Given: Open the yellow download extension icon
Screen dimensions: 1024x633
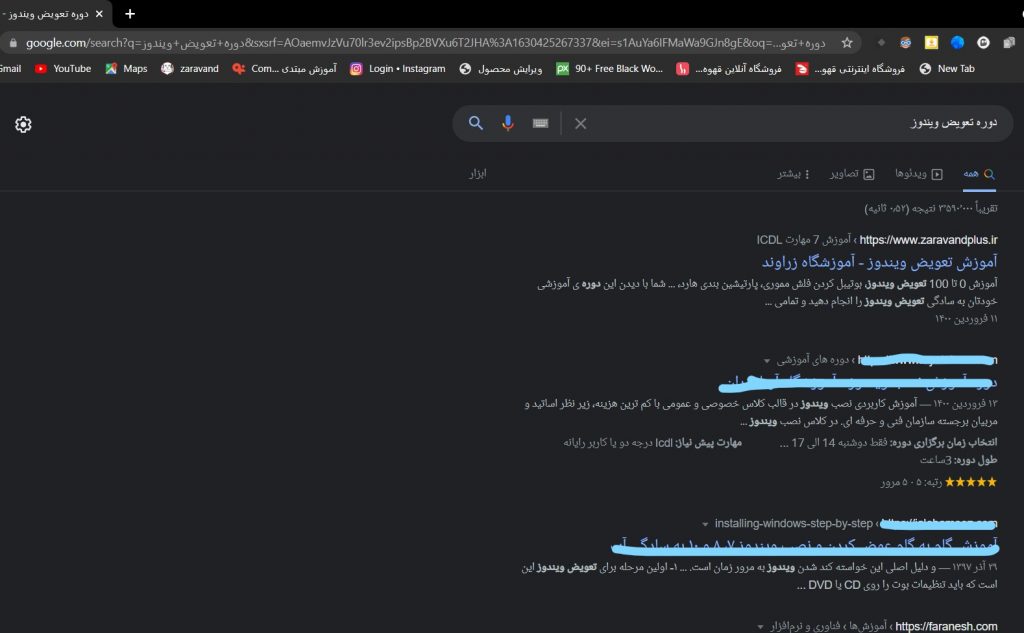Looking at the screenshot, I should click(x=931, y=43).
